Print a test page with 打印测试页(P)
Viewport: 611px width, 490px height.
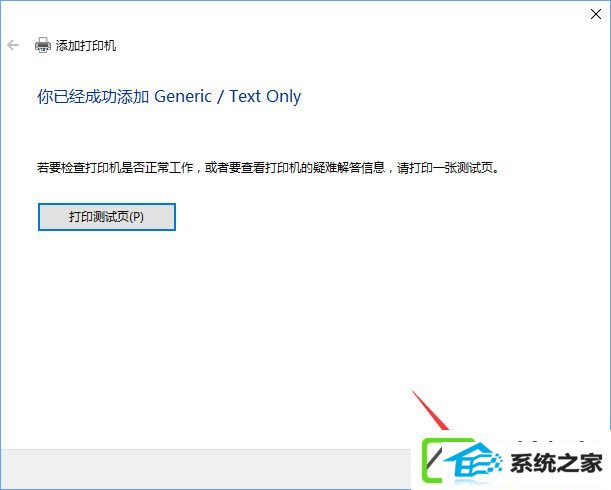click(107, 217)
